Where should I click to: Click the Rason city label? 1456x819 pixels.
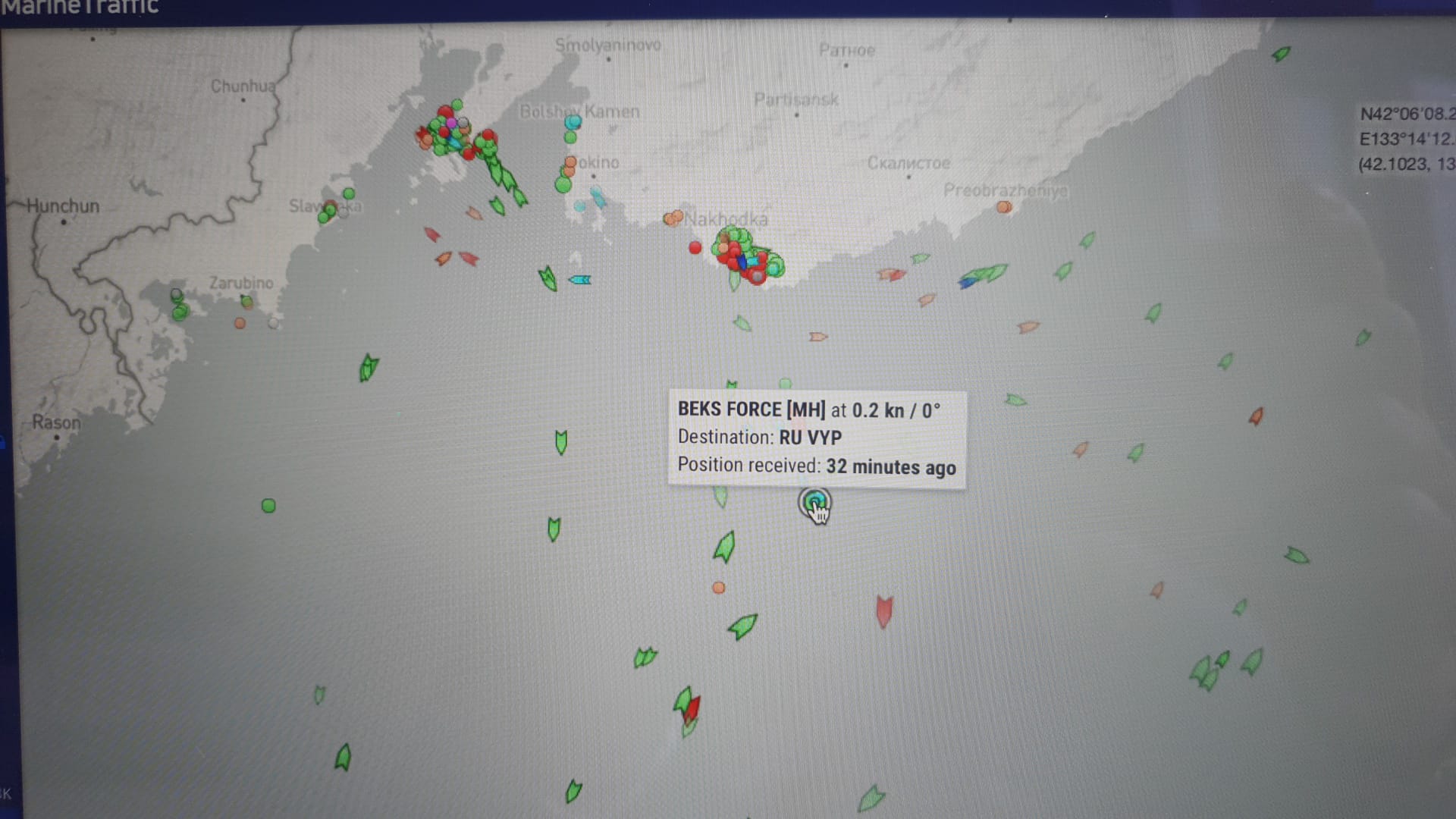[x=55, y=422]
